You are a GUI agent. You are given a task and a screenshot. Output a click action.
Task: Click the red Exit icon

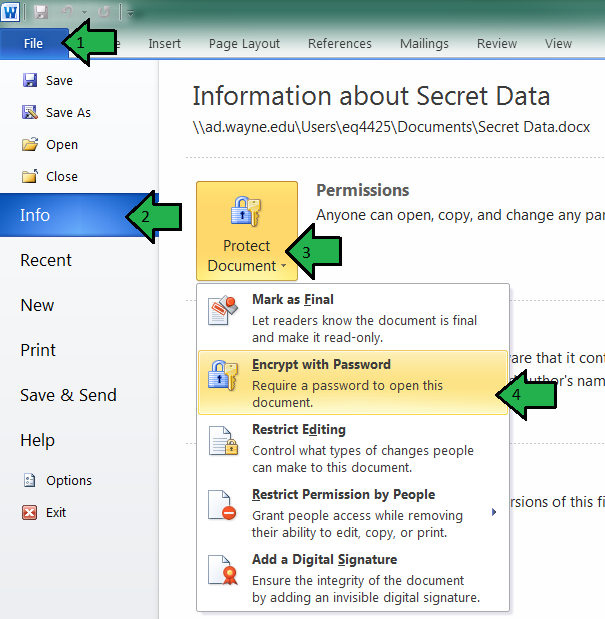click(x=30, y=512)
